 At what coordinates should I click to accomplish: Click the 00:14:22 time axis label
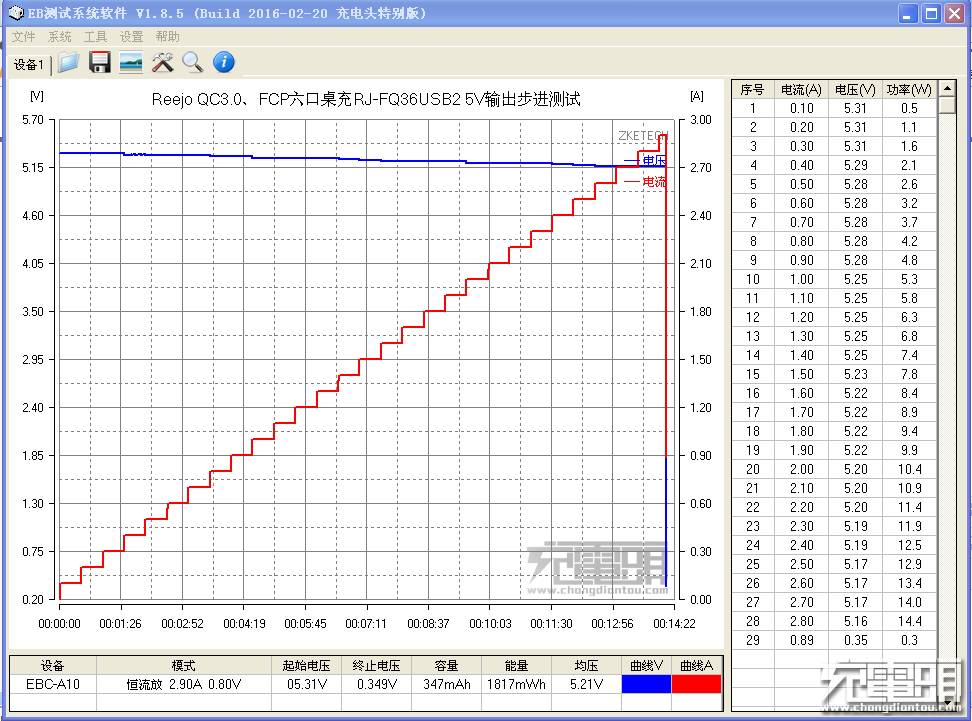coord(674,624)
